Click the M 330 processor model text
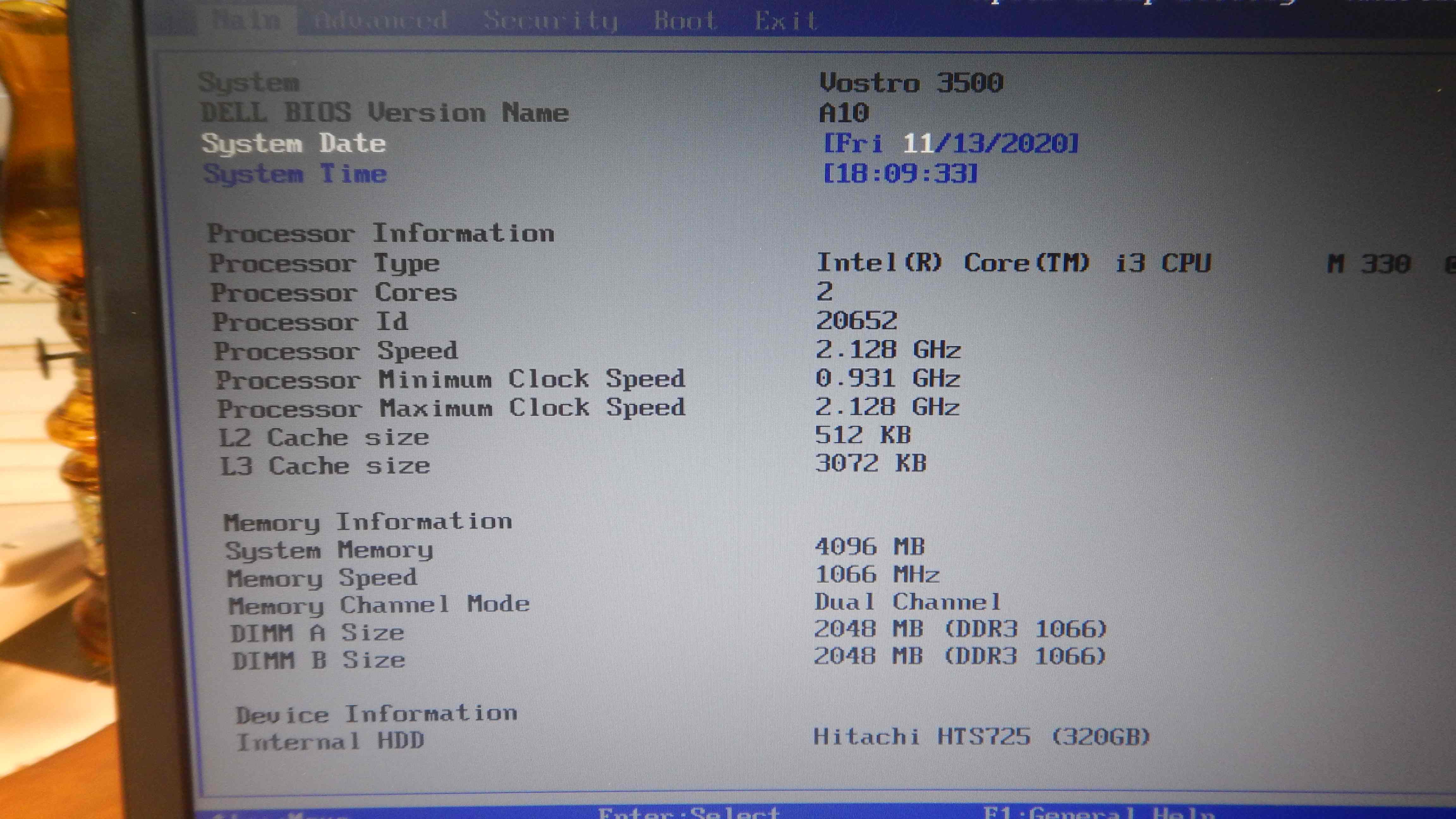1456x819 pixels. (1369, 264)
